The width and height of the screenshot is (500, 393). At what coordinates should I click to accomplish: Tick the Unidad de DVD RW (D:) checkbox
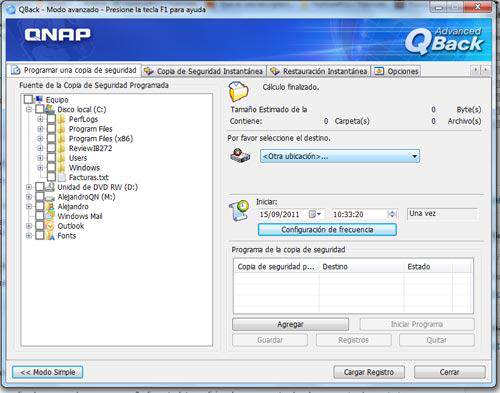(40, 187)
